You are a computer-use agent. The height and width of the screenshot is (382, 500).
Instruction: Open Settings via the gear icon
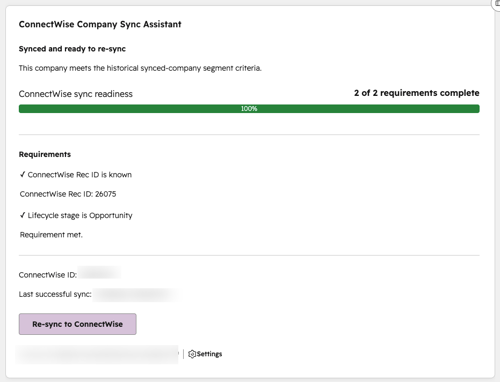click(x=192, y=354)
